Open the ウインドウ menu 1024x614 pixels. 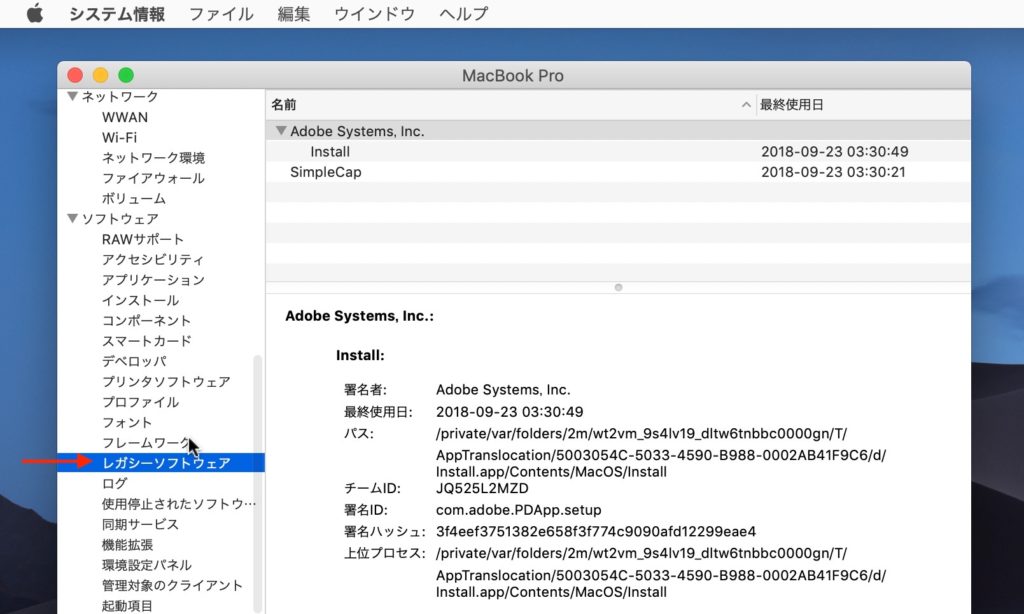[x=373, y=13]
